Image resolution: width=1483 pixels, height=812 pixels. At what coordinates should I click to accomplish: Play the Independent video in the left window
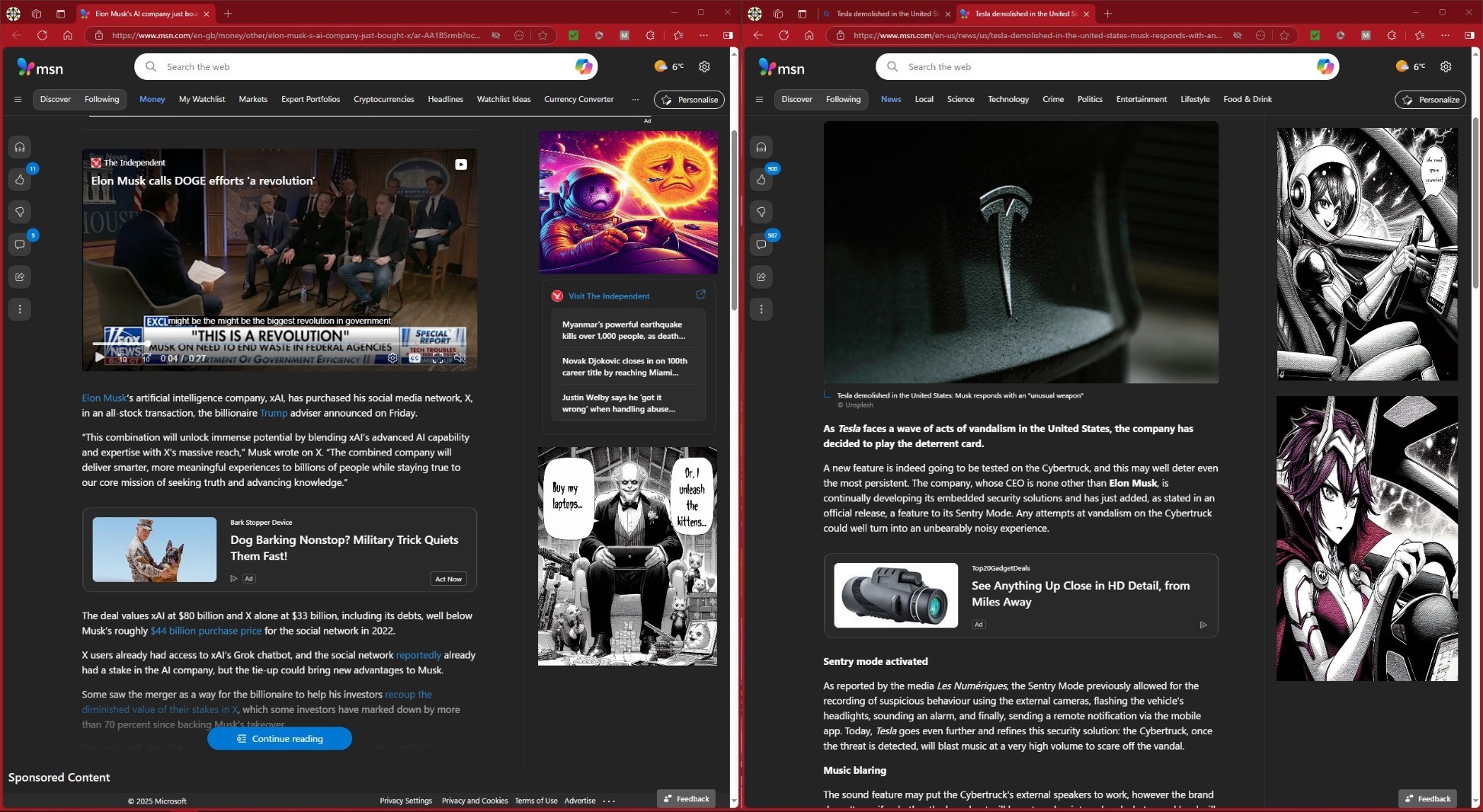99,357
